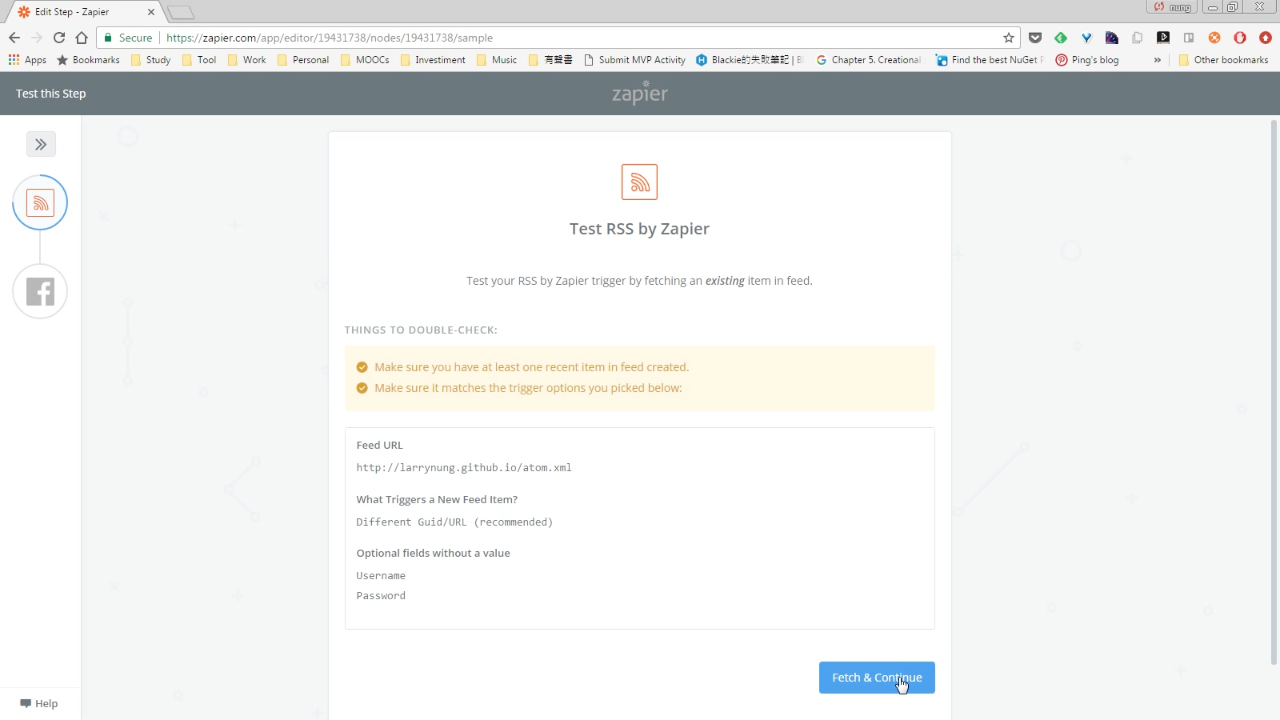The height and width of the screenshot is (720, 1280).
Task: Click the Username optional field text
Action: [381, 575]
